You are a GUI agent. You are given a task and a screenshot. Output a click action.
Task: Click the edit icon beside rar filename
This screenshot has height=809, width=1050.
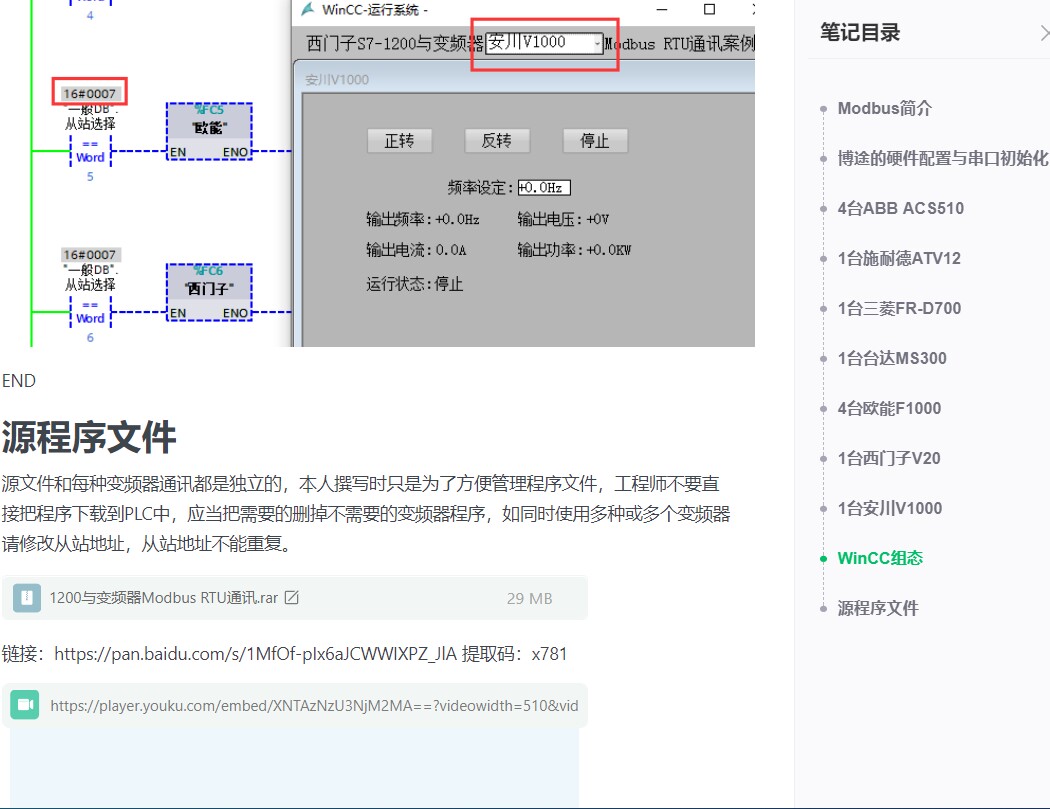click(x=292, y=597)
